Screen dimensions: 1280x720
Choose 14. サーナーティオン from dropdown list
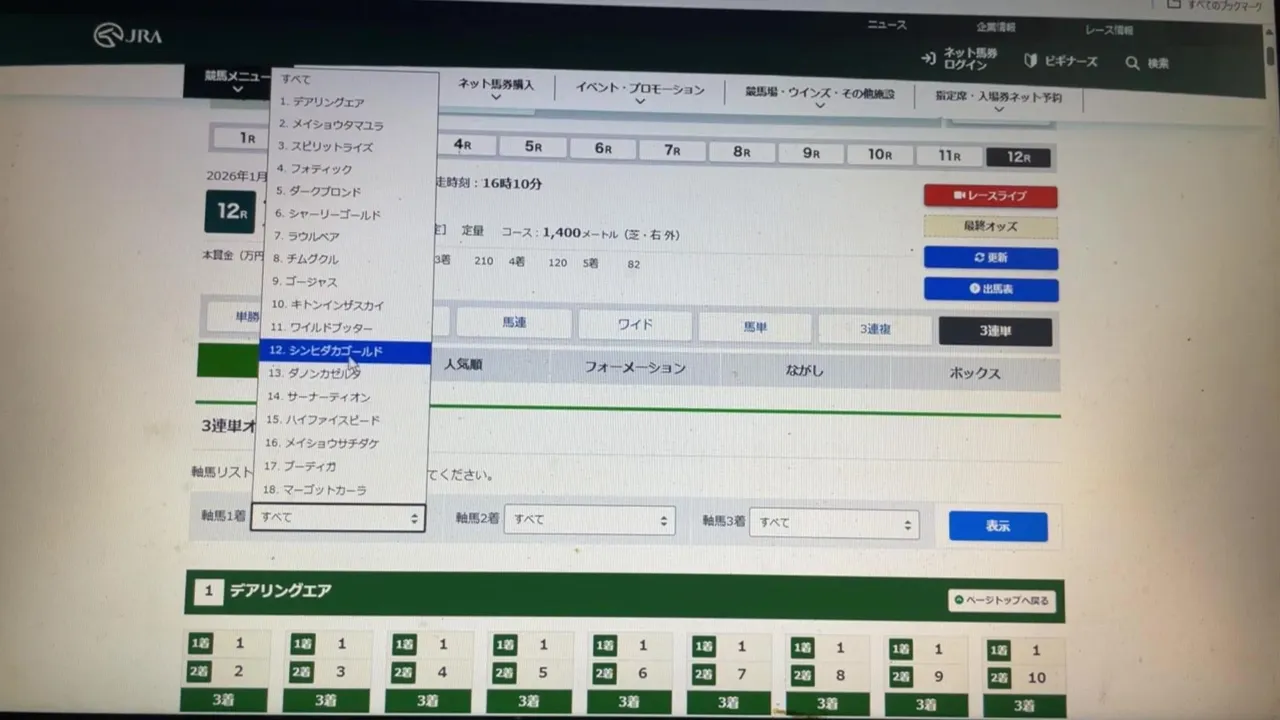(x=343, y=397)
